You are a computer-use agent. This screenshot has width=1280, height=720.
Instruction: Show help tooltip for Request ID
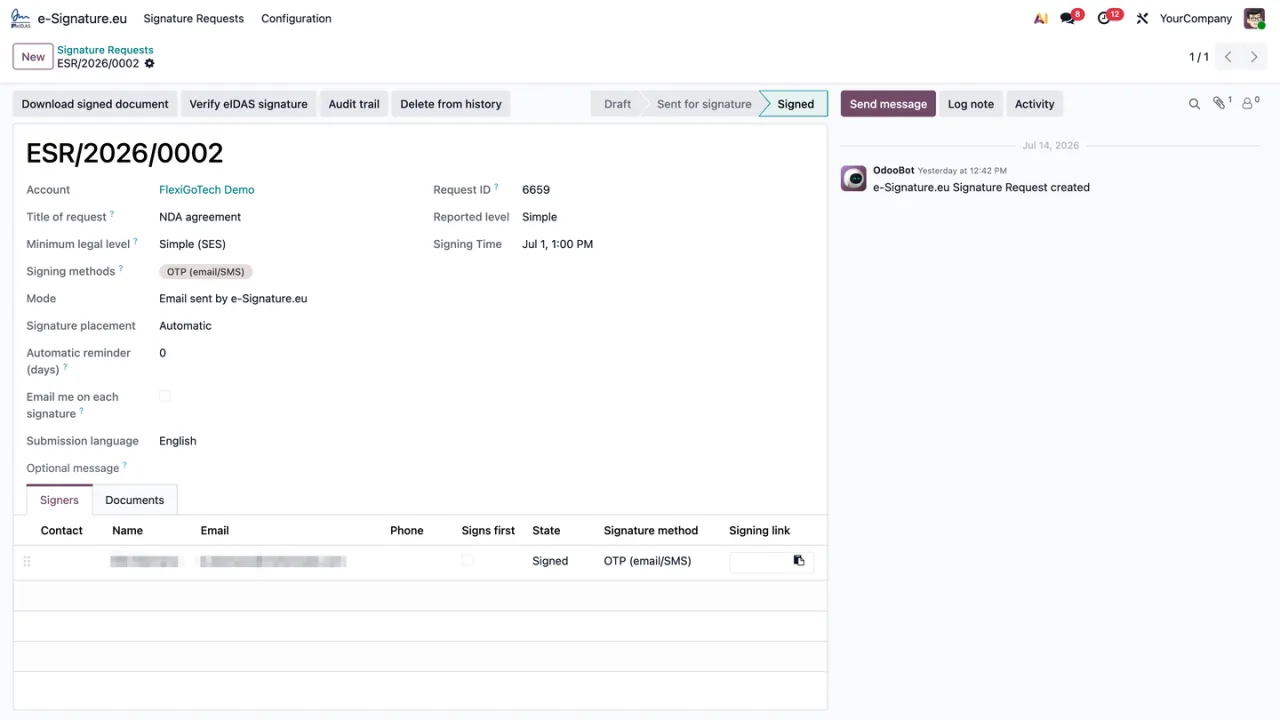pos(496,187)
